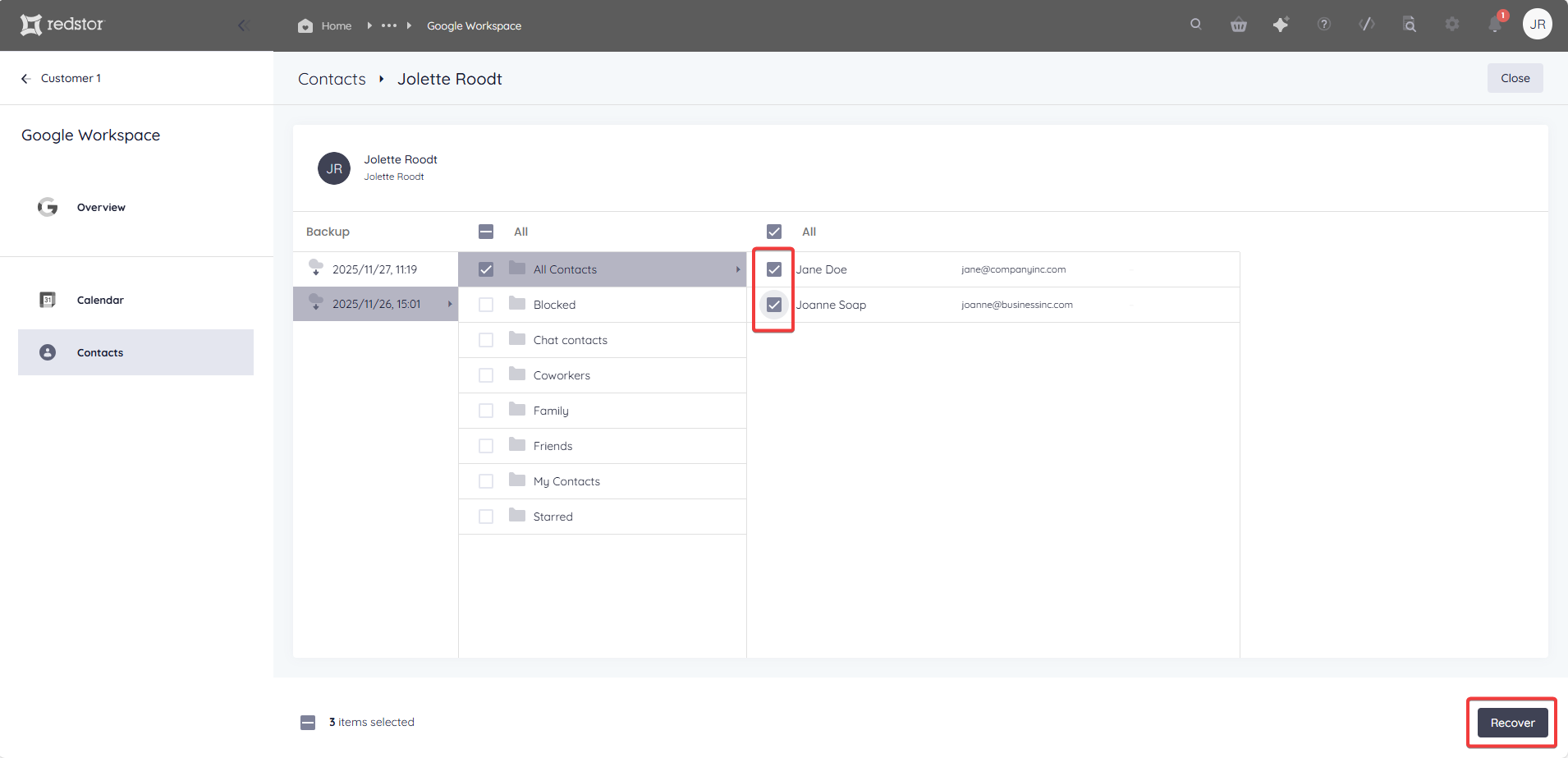
Task: Click the Starred folder icon
Action: pos(517,515)
